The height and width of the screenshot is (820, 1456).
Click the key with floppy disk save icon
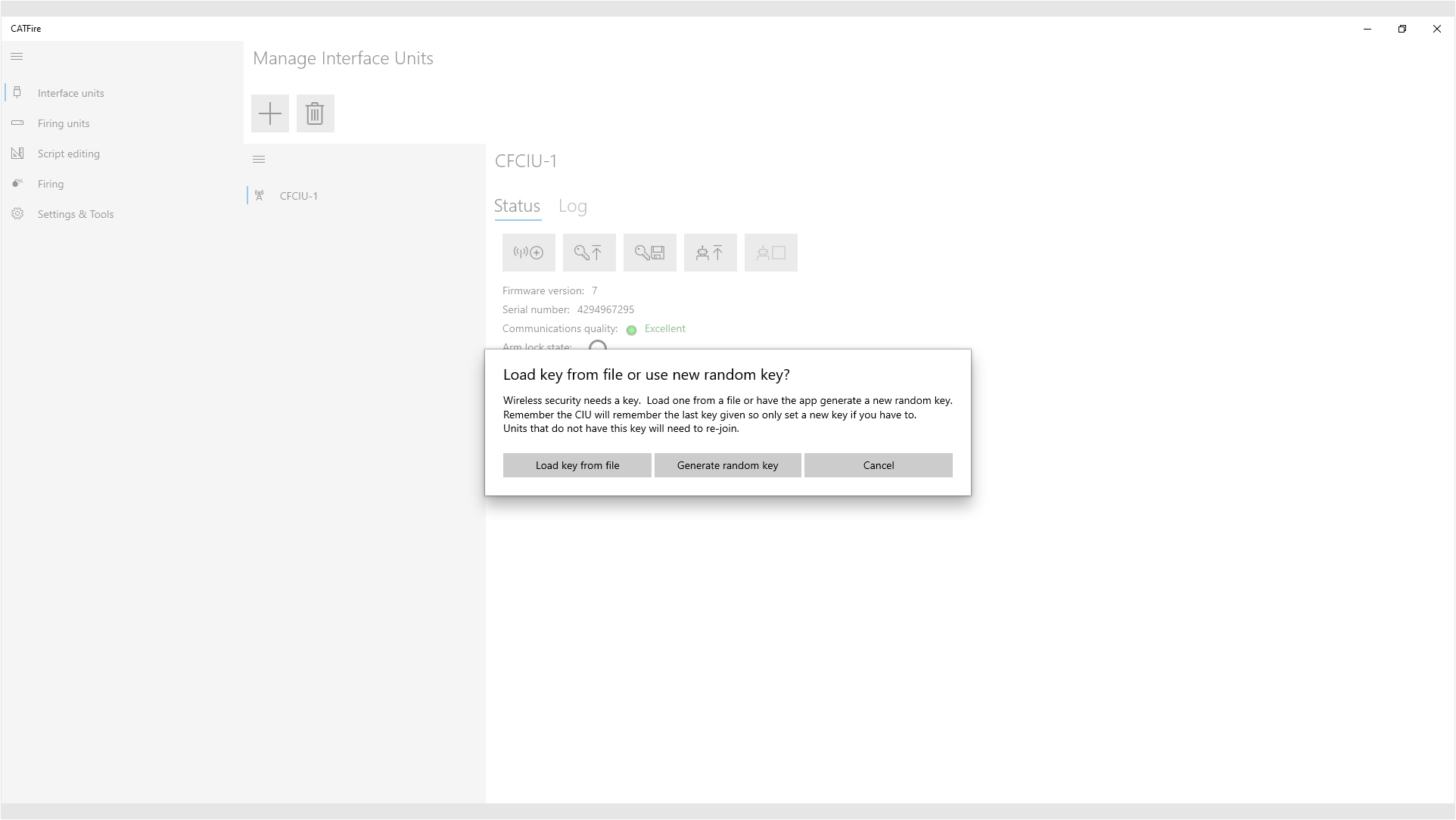(649, 253)
